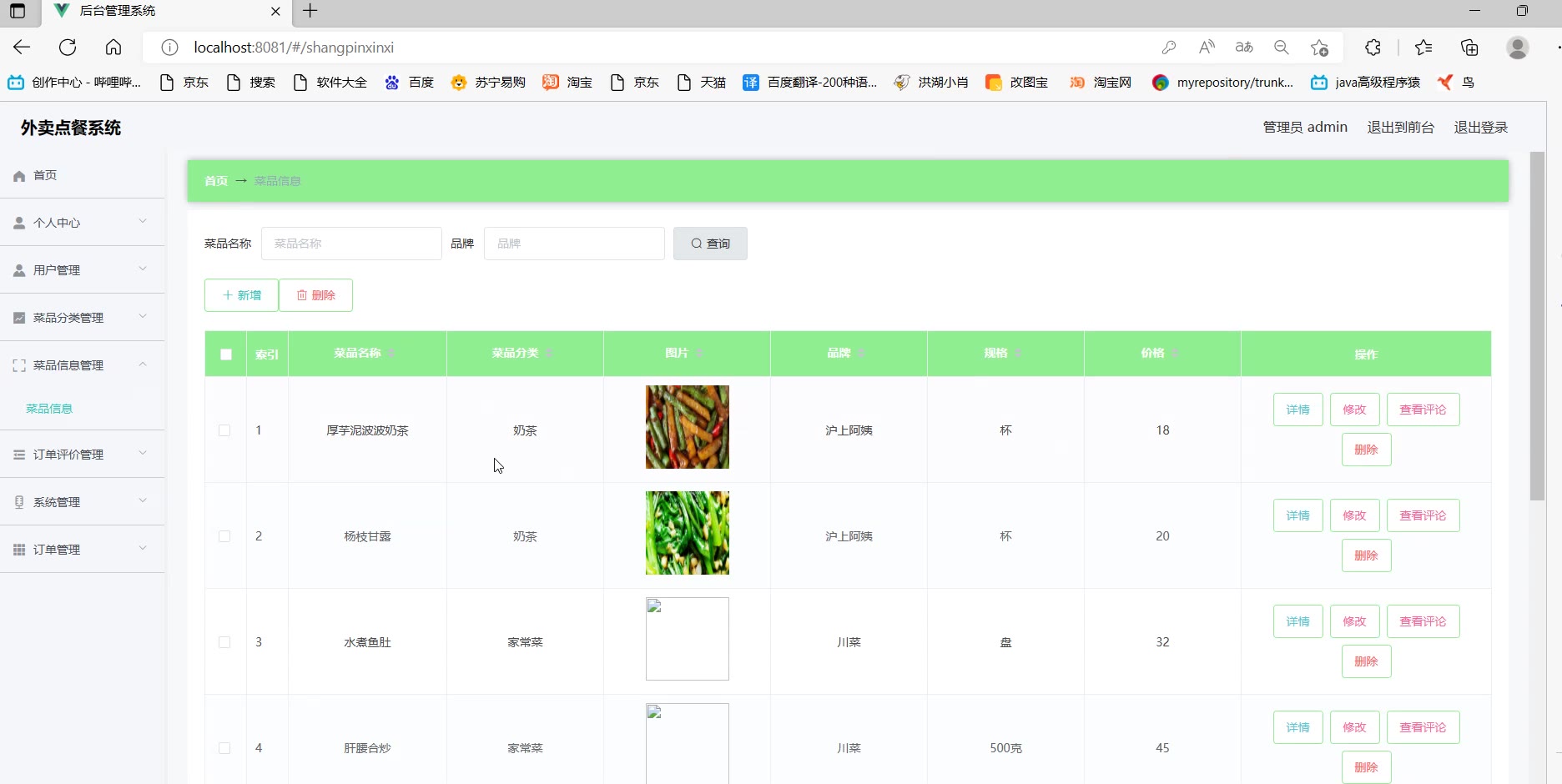The image size is (1562, 784).
Task: Open the myrepository/trunk bookmark
Action: tap(1222, 83)
